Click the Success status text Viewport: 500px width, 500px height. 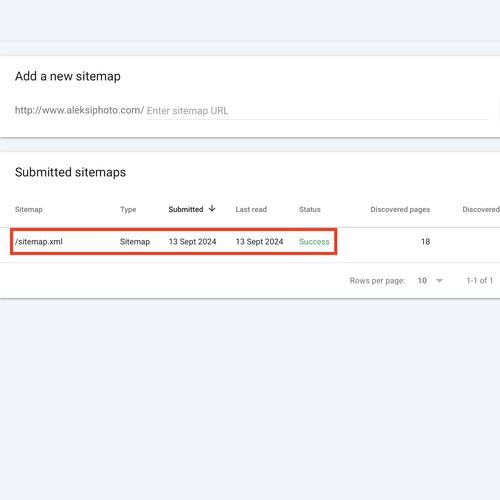(314, 242)
